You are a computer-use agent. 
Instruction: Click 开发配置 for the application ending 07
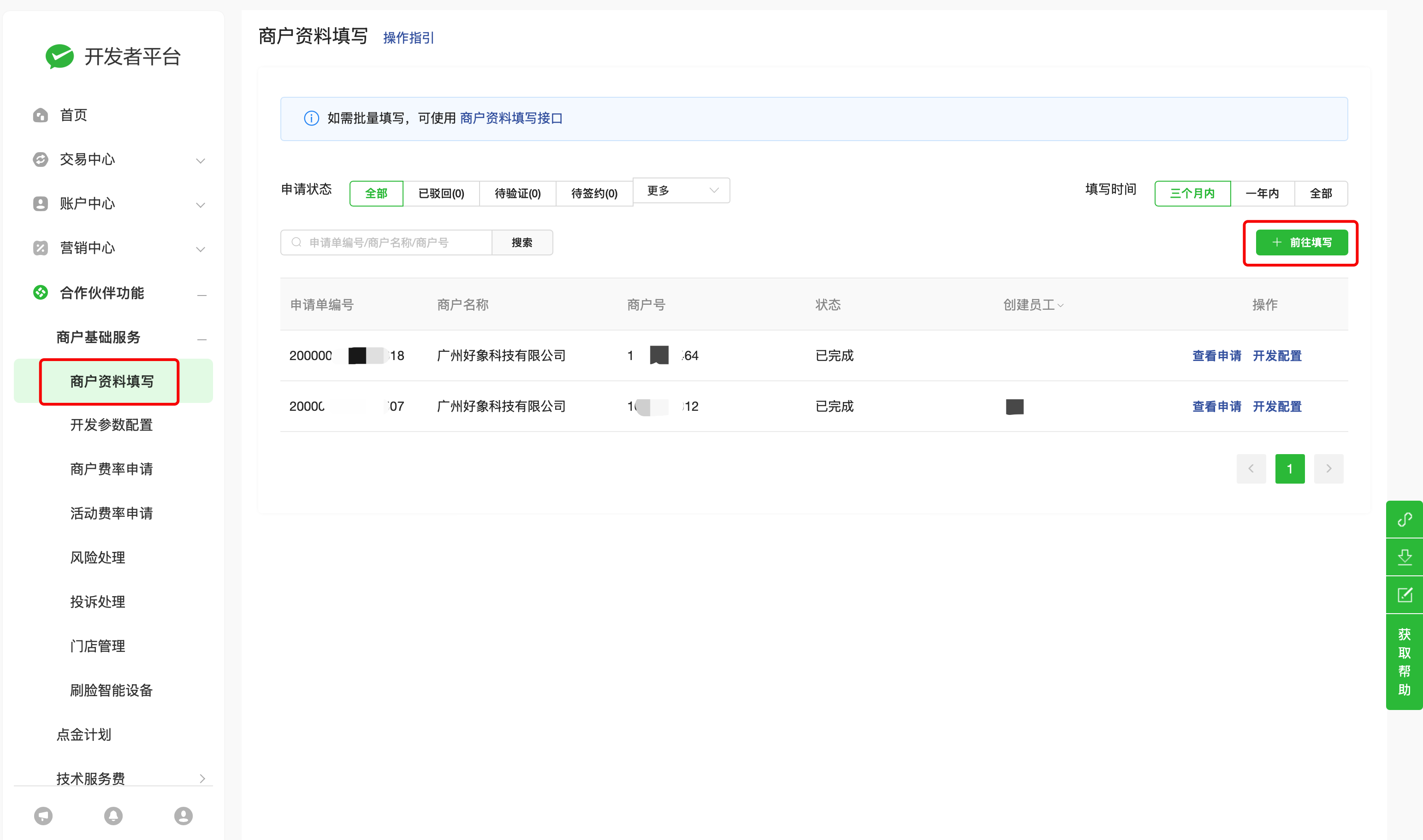pyautogui.click(x=1278, y=407)
